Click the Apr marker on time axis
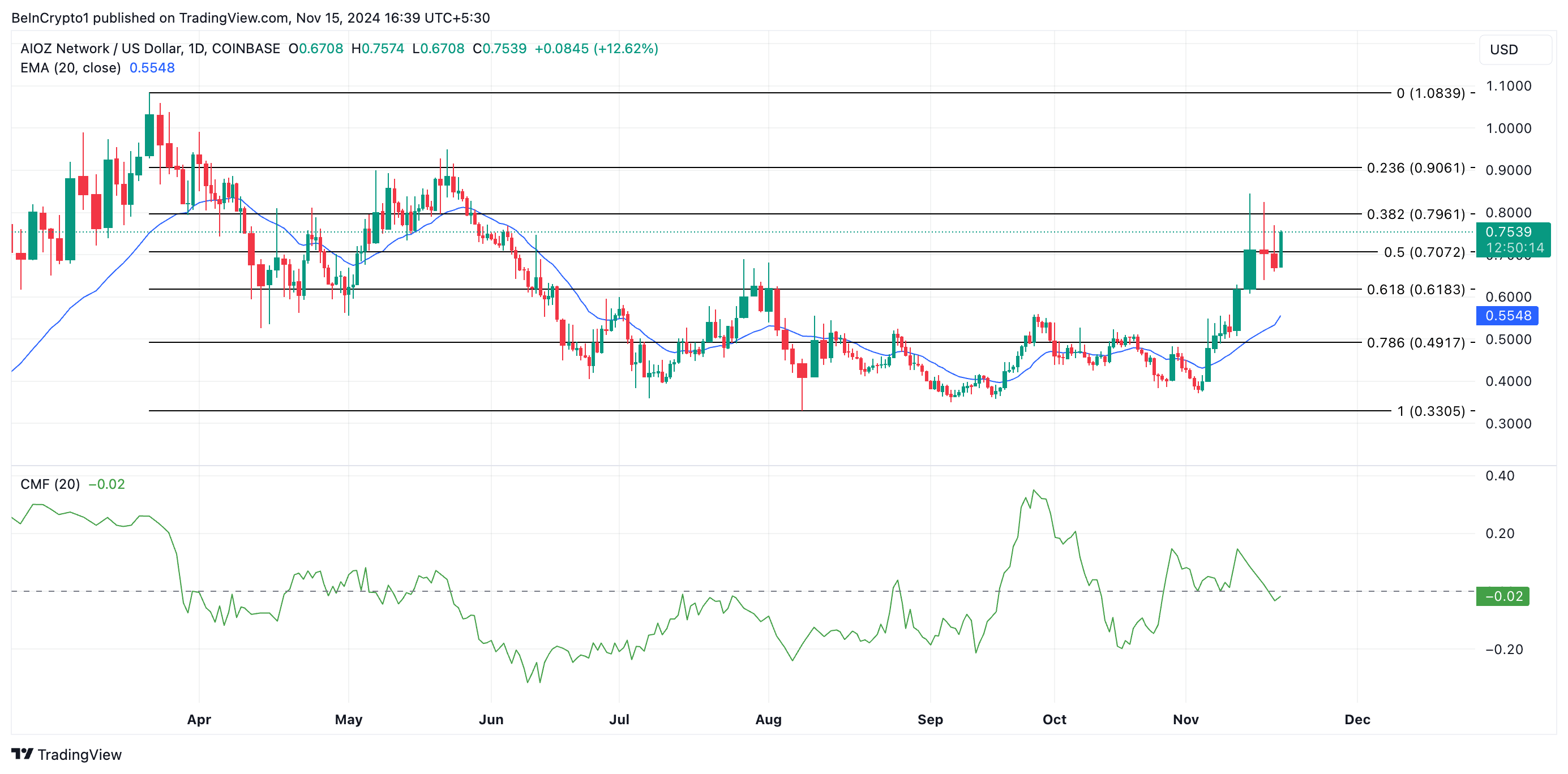The width and height of the screenshot is (1568, 774). pos(199,719)
